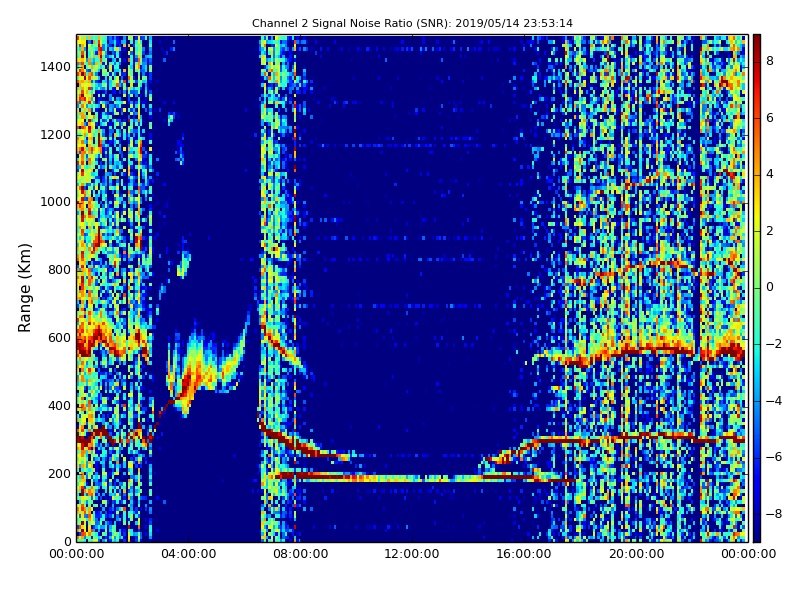This screenshot has width=800, height=600.
Task: Click the 1200 range tick label
Action: pos(55,135)
